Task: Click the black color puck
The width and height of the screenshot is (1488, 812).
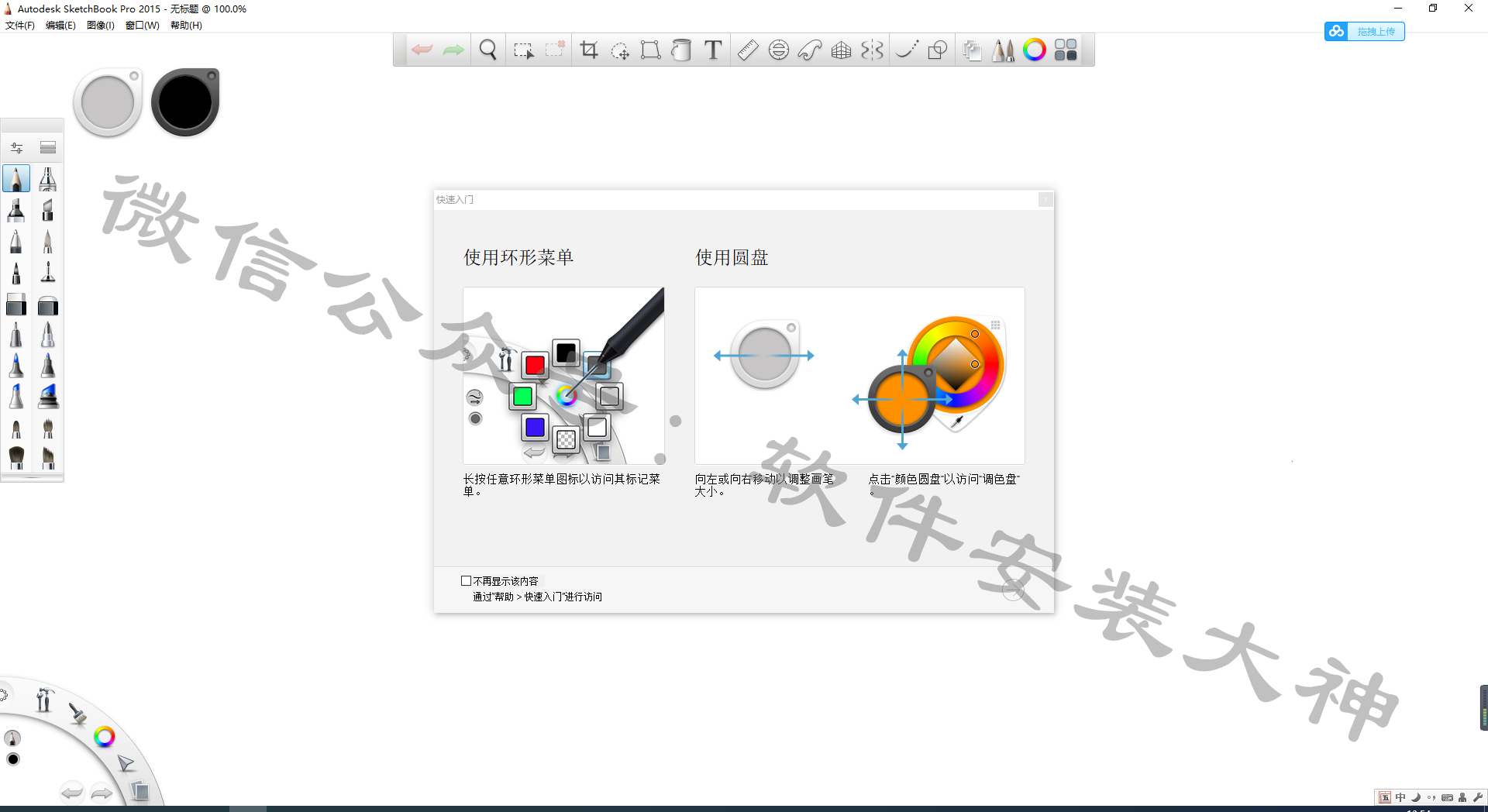Action: [x=185, y=102]
